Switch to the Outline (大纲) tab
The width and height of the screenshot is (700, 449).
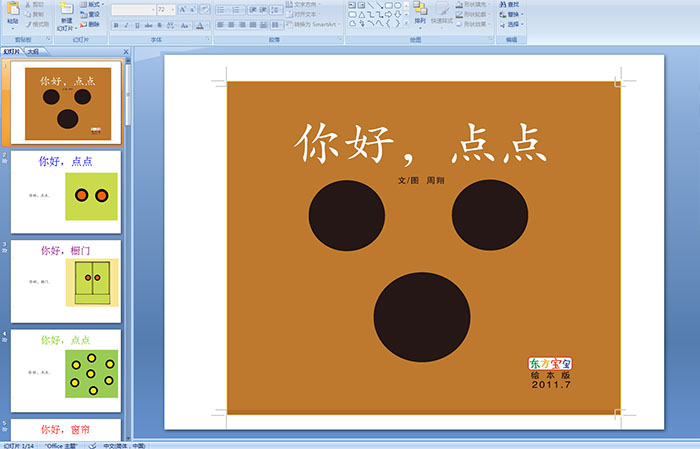pyautogui.click(x=33, y=52)
